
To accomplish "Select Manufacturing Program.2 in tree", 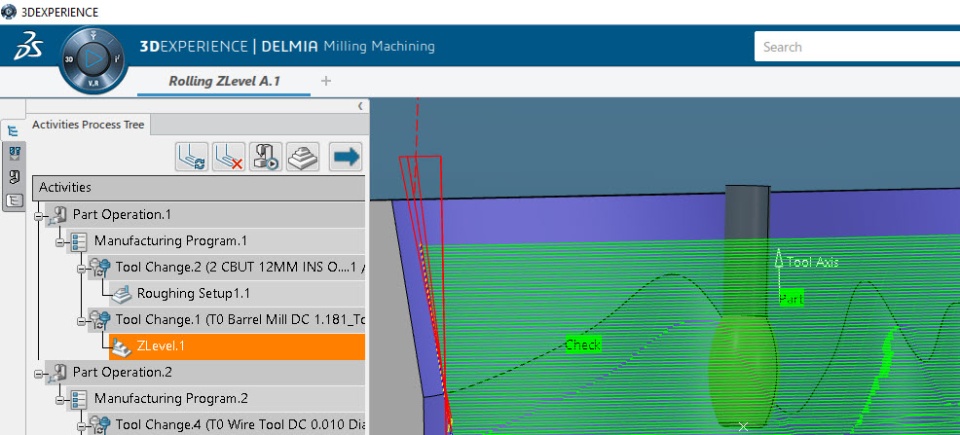I will [171, 399].
